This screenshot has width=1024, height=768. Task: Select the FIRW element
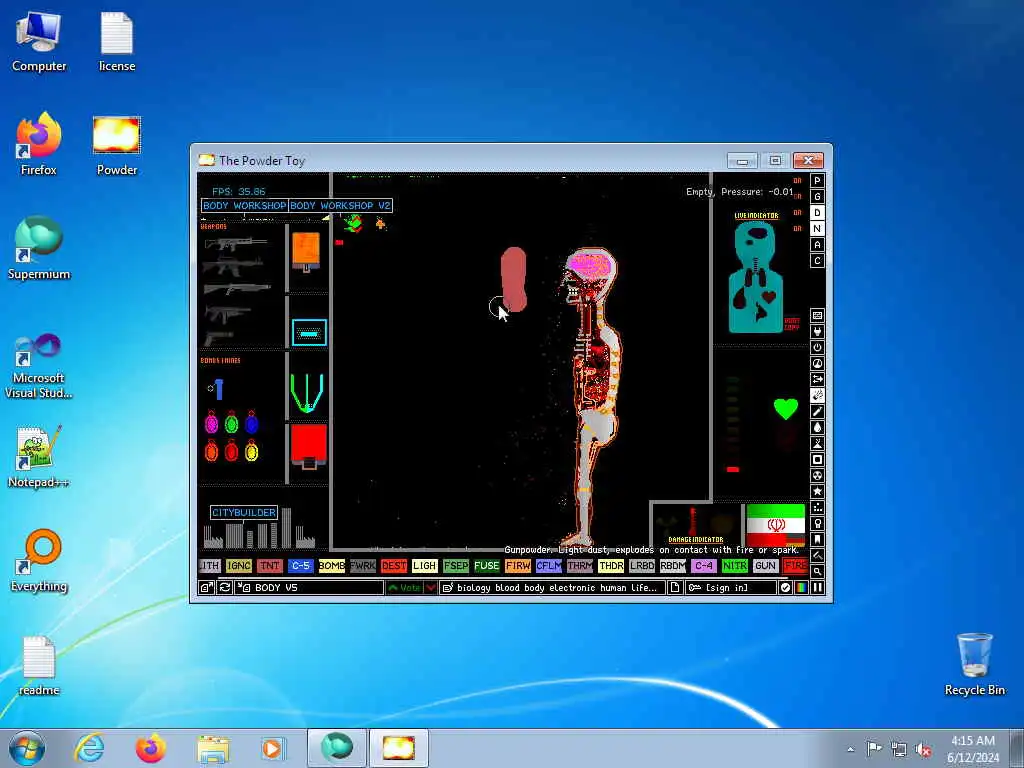(518, 566)
